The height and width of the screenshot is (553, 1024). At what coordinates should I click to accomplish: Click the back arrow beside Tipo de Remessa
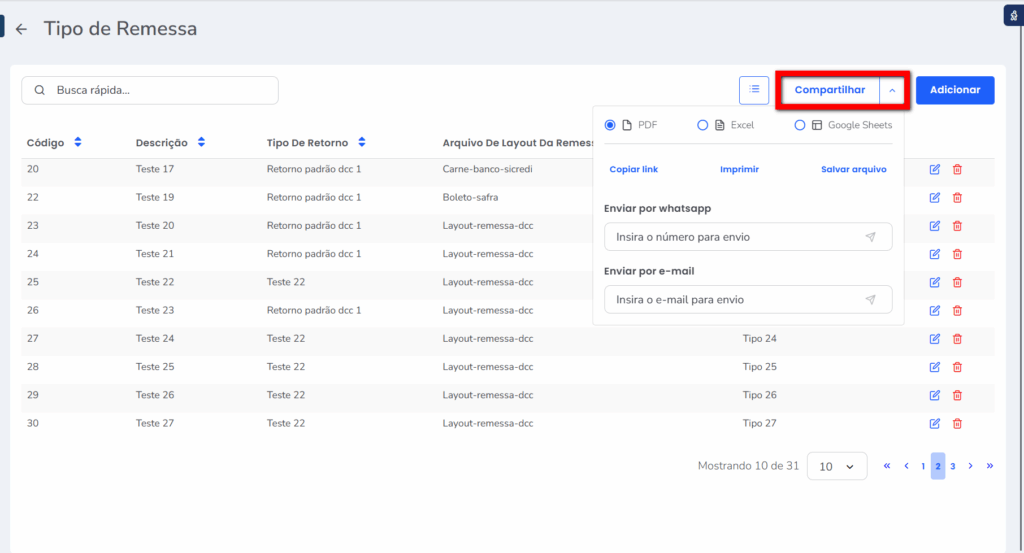coord(21,30)
